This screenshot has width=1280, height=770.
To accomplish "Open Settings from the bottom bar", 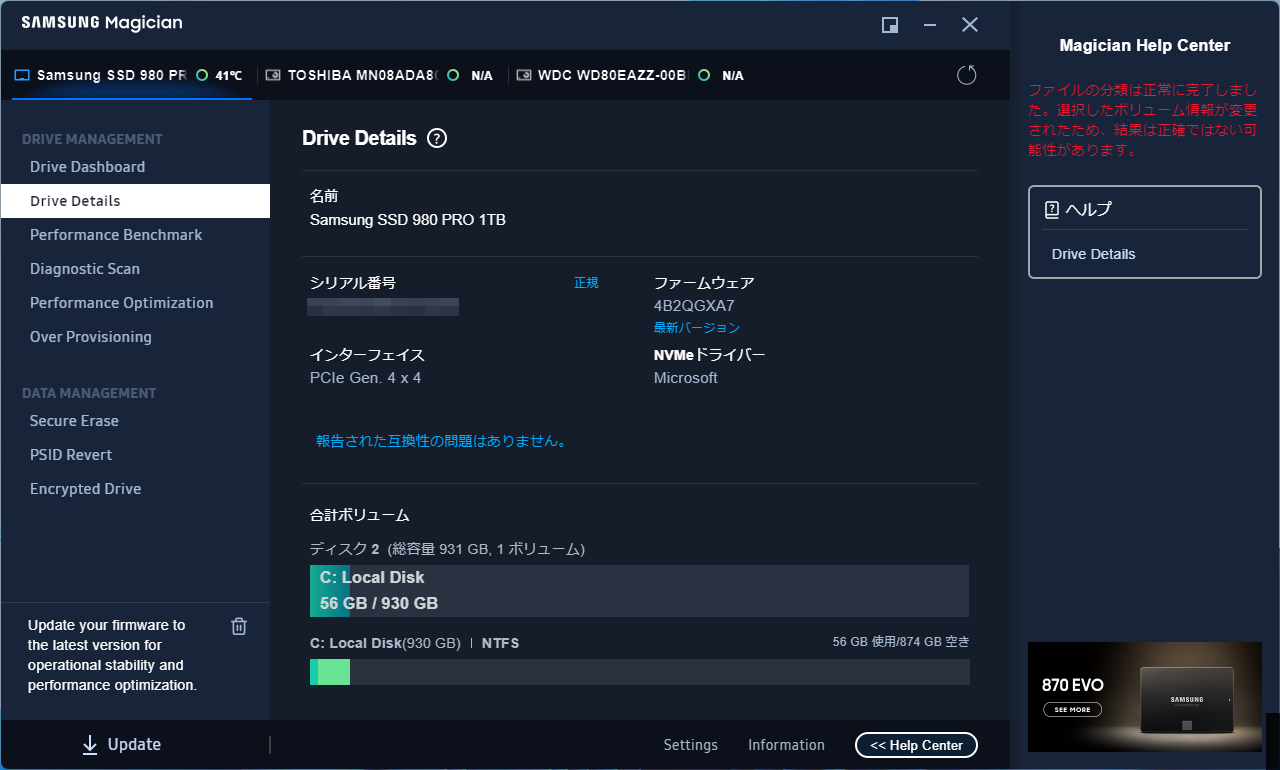I will pos(691,745).
